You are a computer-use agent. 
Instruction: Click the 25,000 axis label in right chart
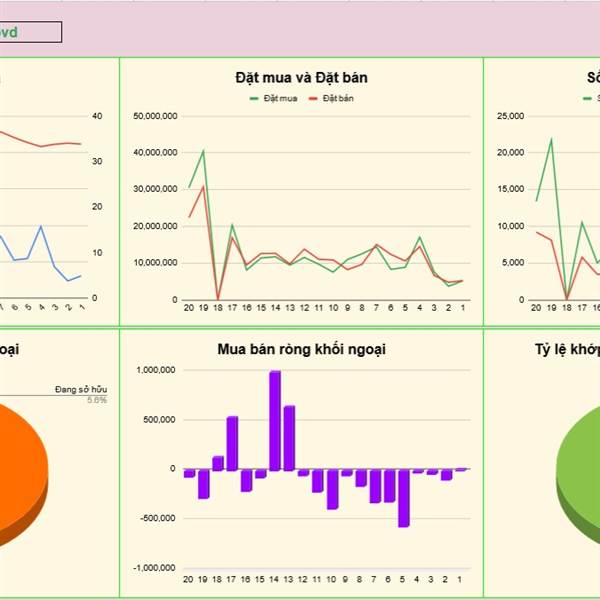(510, 116)
